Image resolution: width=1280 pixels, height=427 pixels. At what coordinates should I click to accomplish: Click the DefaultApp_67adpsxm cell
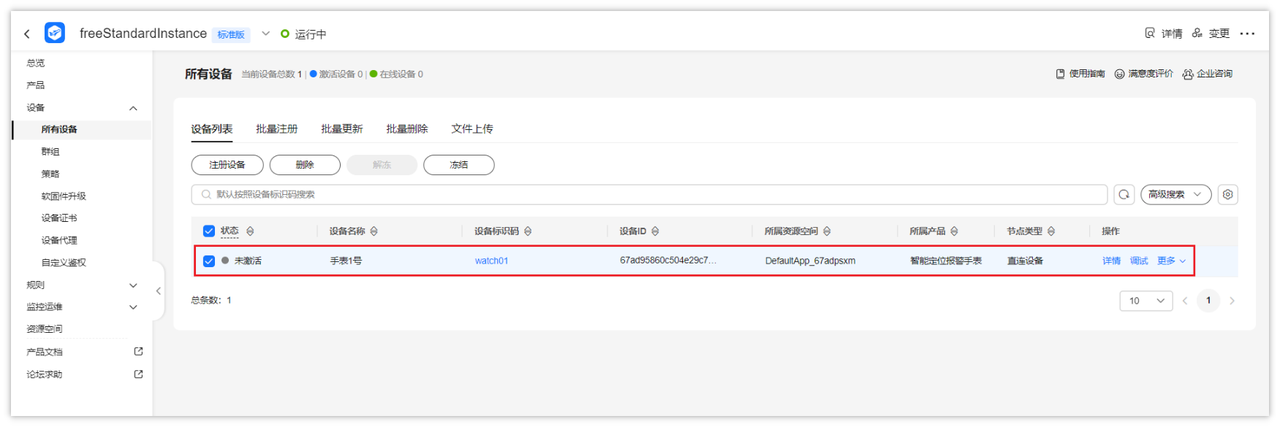[810, 261]
